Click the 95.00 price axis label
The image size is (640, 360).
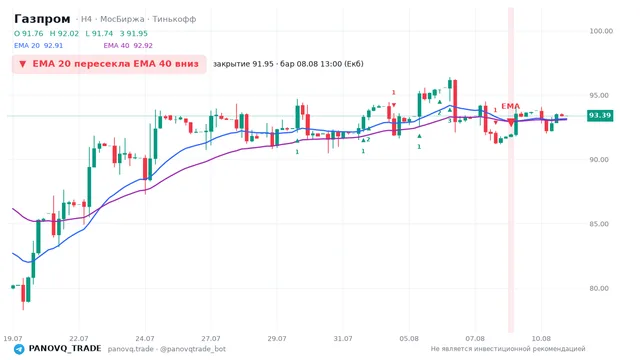click(599, 96)
